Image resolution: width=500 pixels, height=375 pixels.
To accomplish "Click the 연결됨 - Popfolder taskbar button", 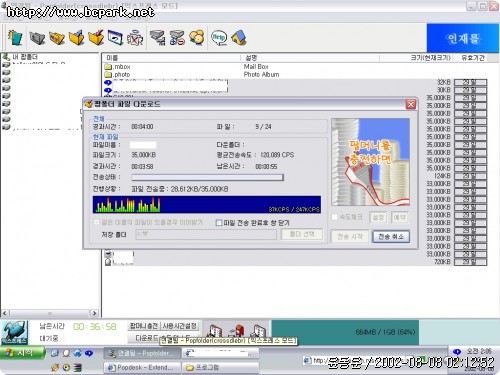I will (x=142, y=353).
